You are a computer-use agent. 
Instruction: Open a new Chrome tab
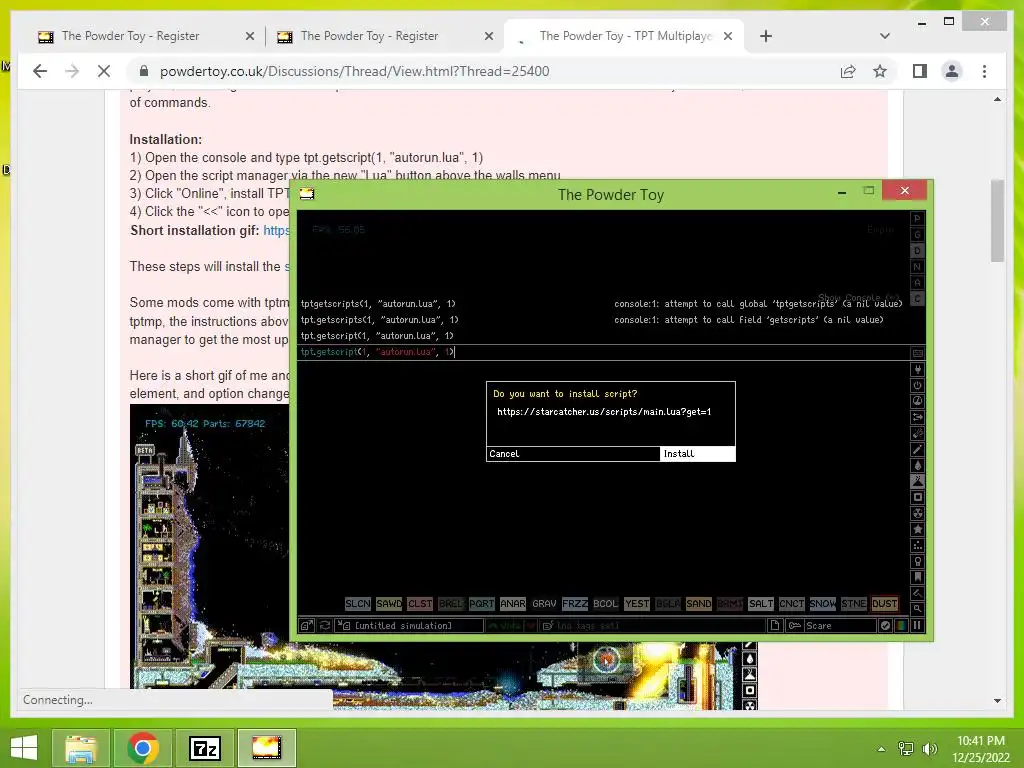pos(766,36)
